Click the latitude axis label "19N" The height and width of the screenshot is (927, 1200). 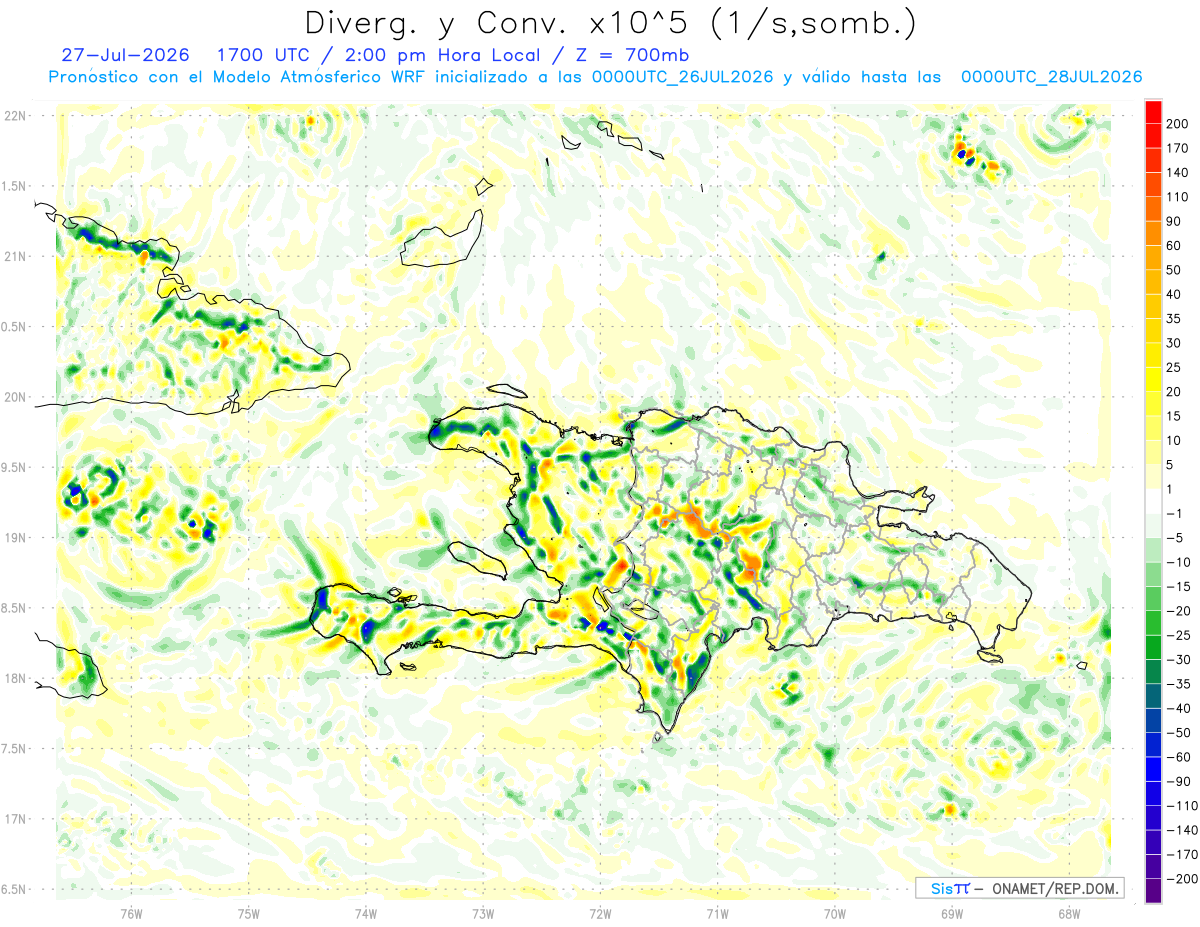tap(15, 537)
